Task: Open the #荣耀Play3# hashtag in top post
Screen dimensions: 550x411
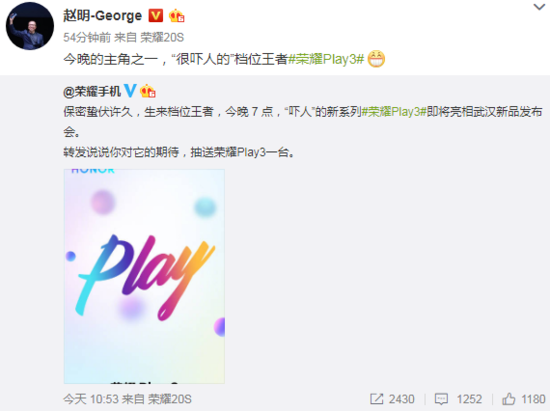Action: coord(326,59)
